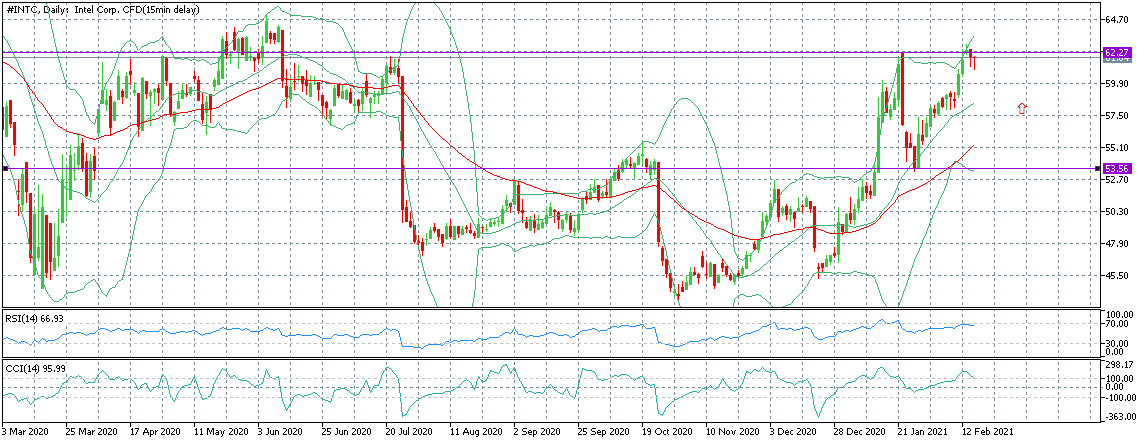Click the 70.00 level on RSI scale
The image size is (1143, 443).
[1116, 324]
